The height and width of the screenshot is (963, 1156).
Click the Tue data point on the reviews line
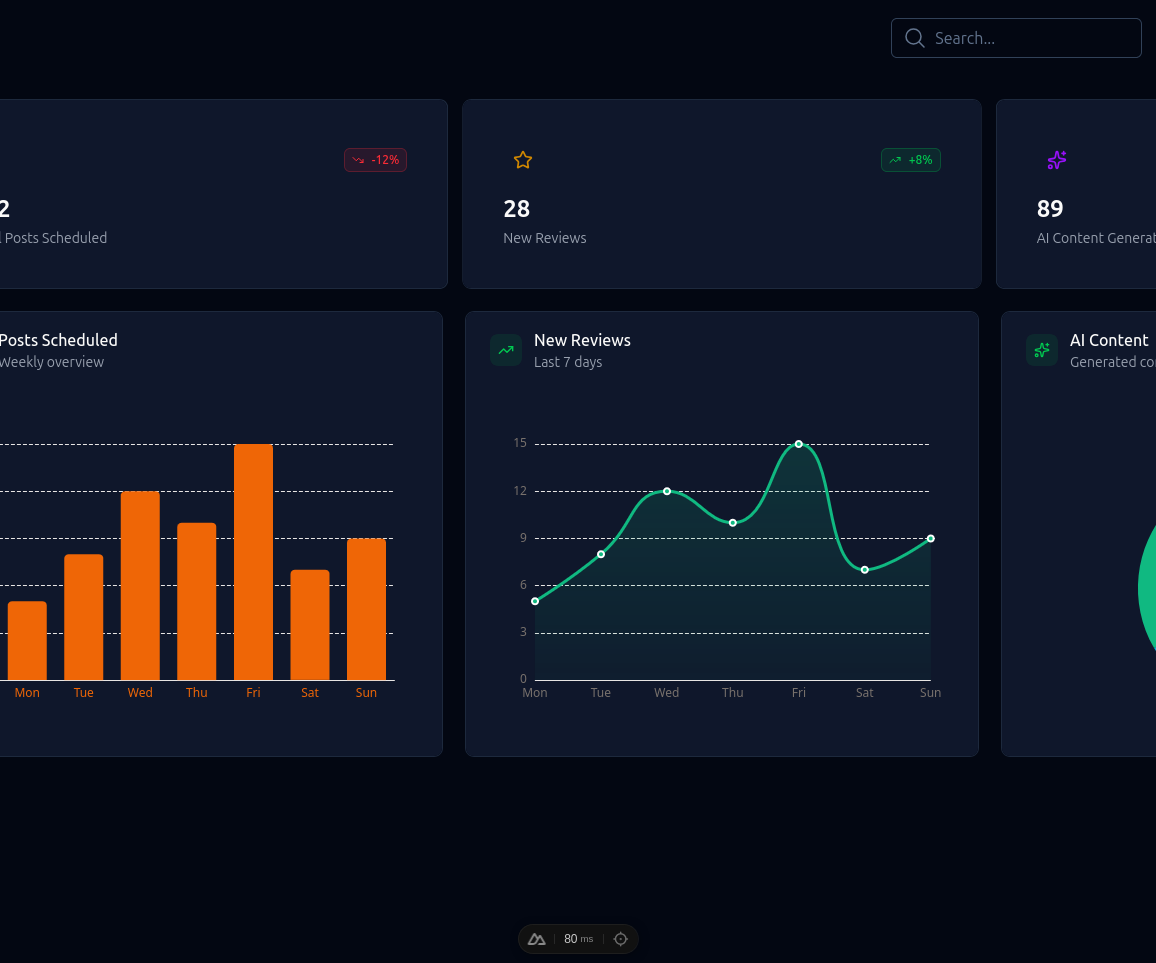pos(601,554)
